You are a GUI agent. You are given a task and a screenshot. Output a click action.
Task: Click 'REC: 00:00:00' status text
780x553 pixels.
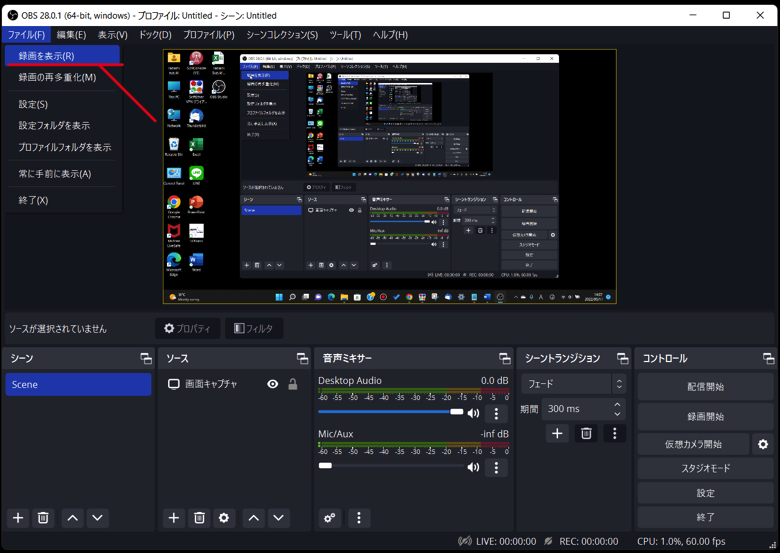[x=588, y=541]
